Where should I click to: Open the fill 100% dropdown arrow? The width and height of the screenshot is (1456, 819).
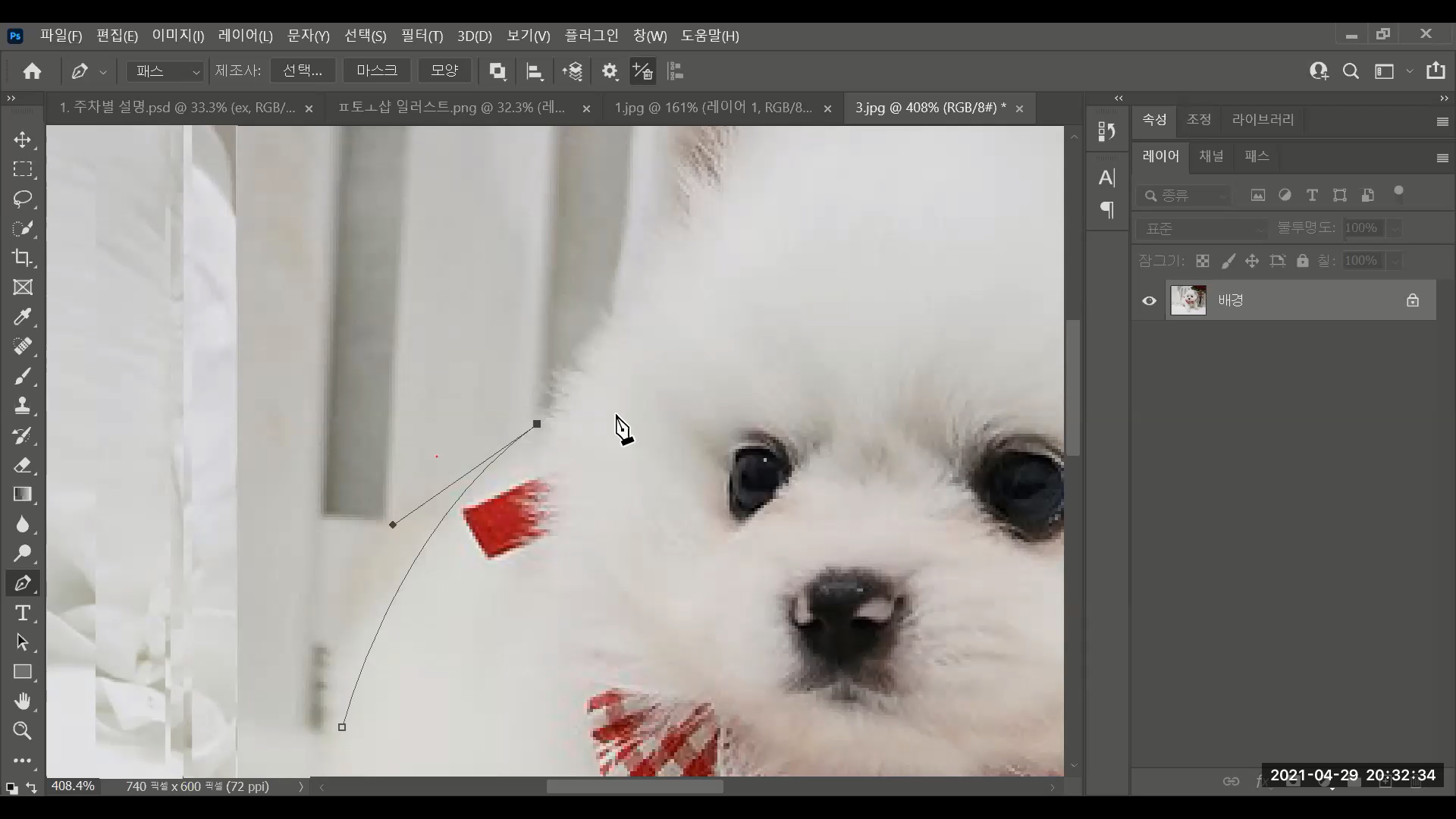(x=1395, y=261)
